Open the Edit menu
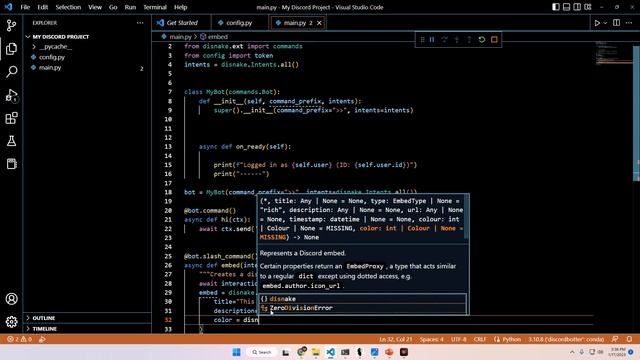This screenshot has width=640, height=360. coord(42,7)
